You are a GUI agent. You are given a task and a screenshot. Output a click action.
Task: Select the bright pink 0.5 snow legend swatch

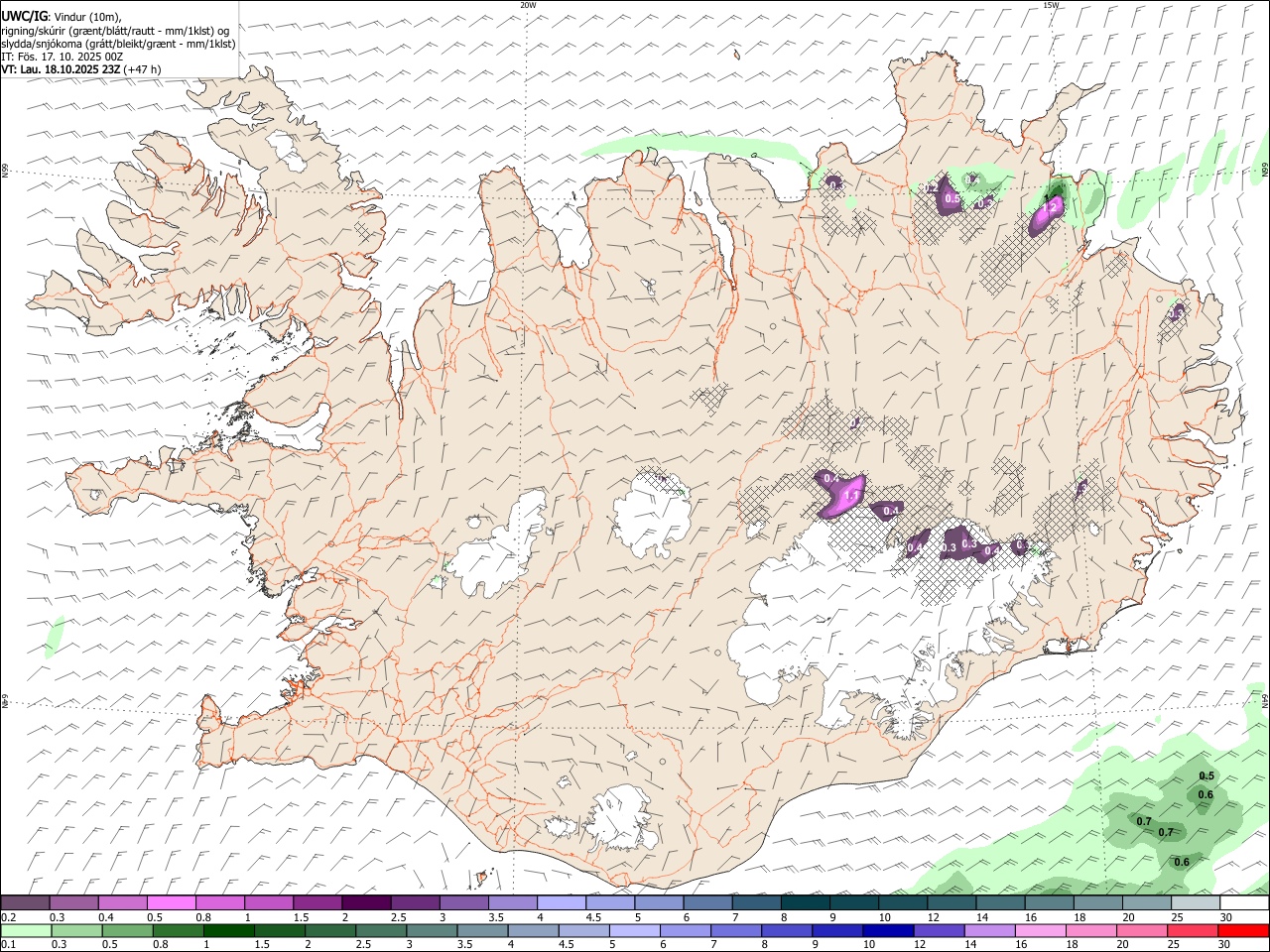point(171,902)
